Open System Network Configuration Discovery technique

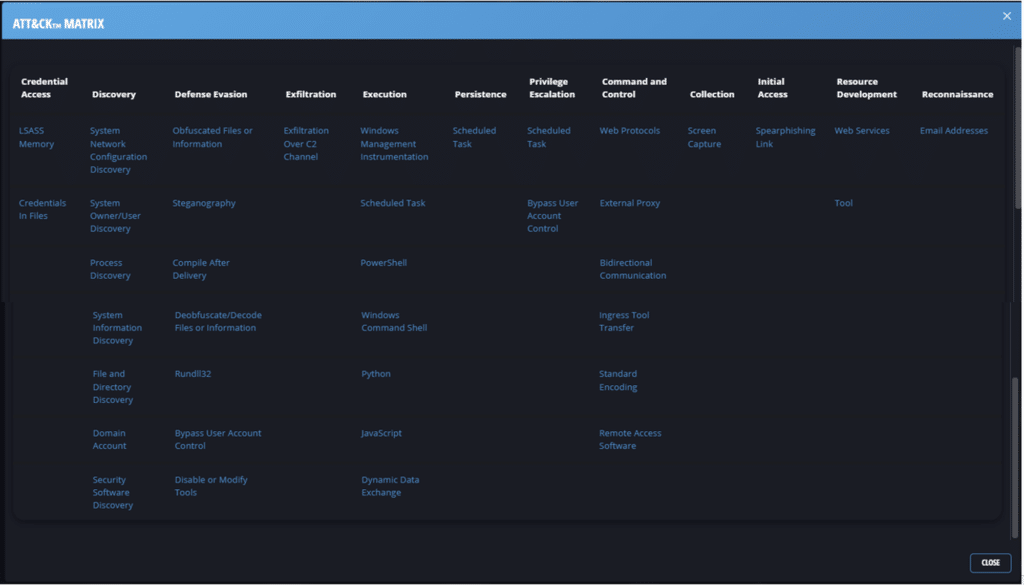pyautogui.click(x=118, y=150)
